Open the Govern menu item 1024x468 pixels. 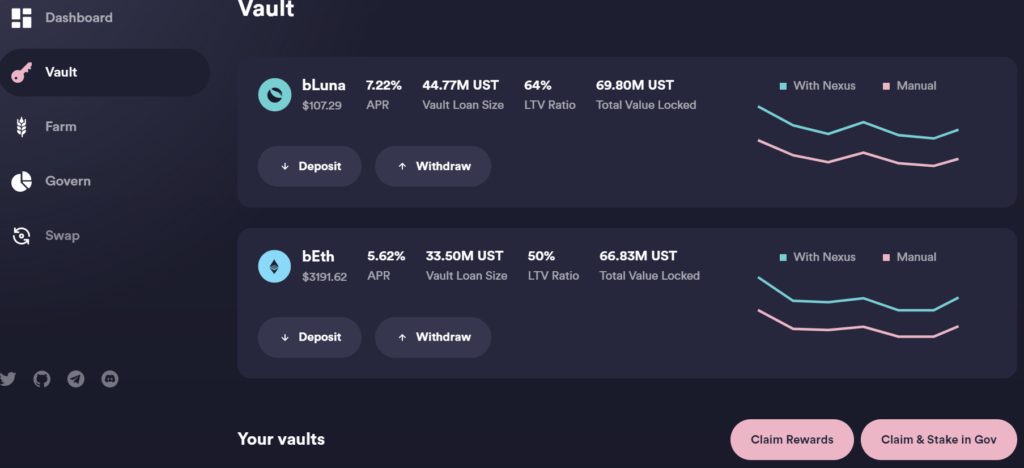click(x=67, y=181)
